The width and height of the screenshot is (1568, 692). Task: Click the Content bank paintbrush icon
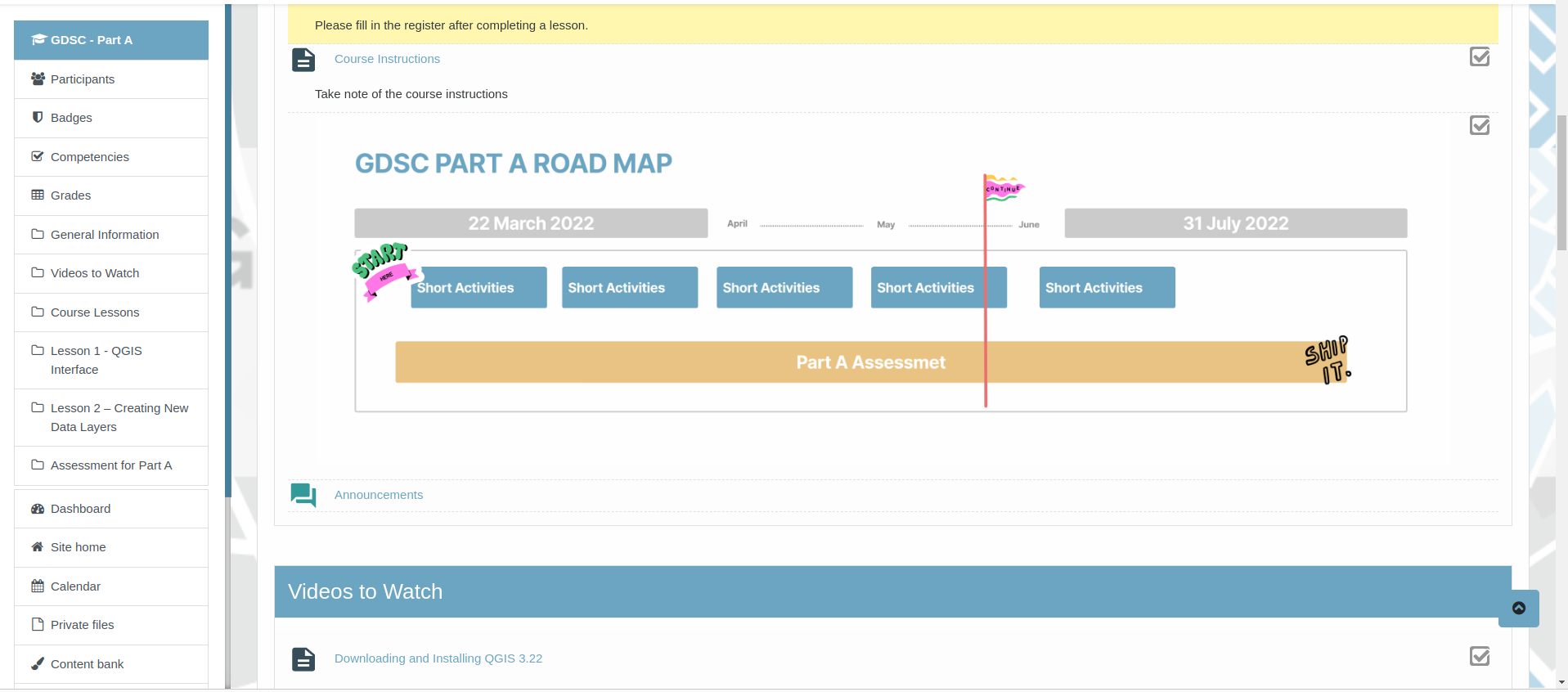click(x=38, y=664)
